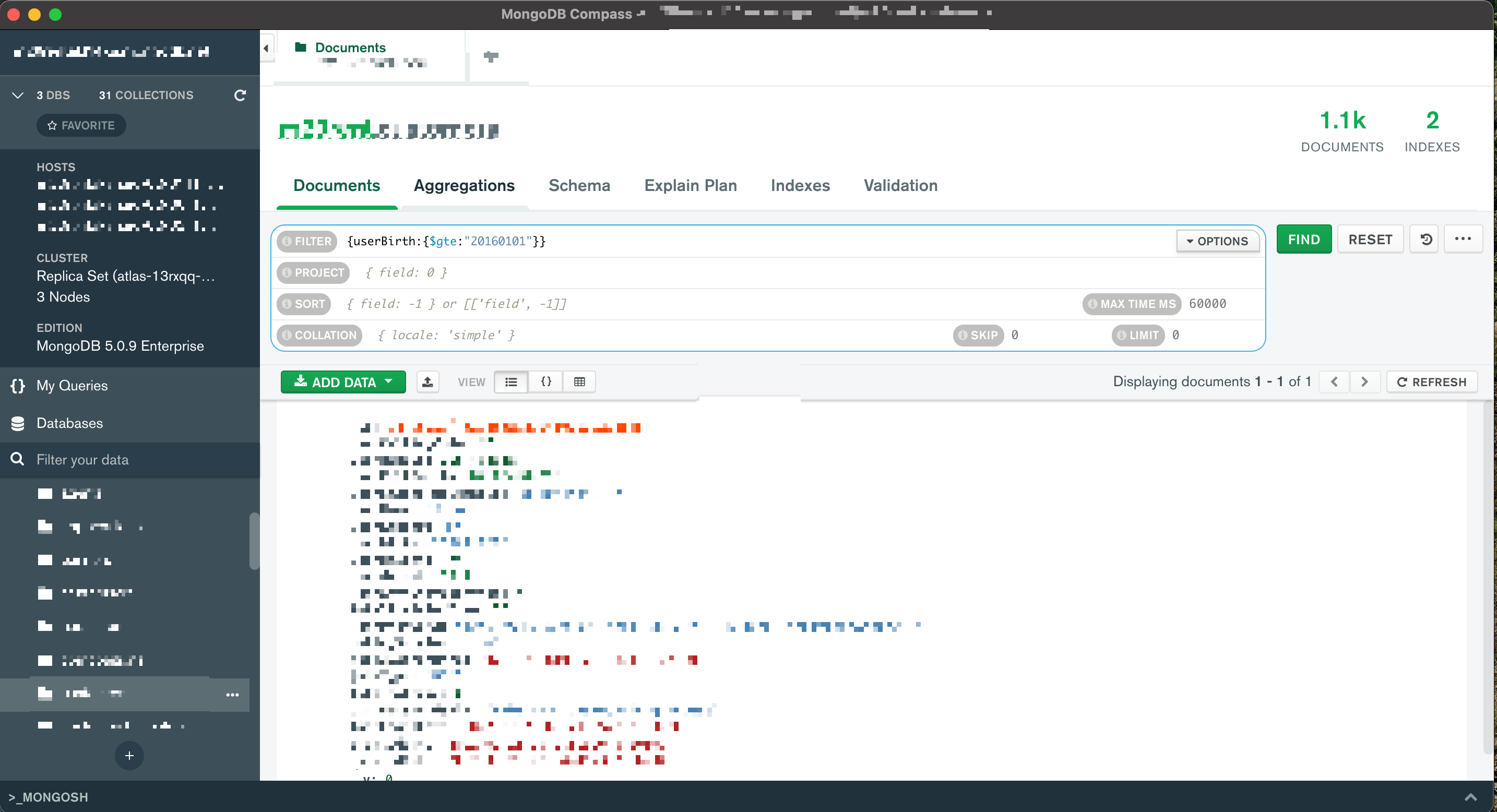Image resolution: width=1497 pixels, height=812 pixels.
Task: Click the REFRESH documents button
Action: point(1432,382)
